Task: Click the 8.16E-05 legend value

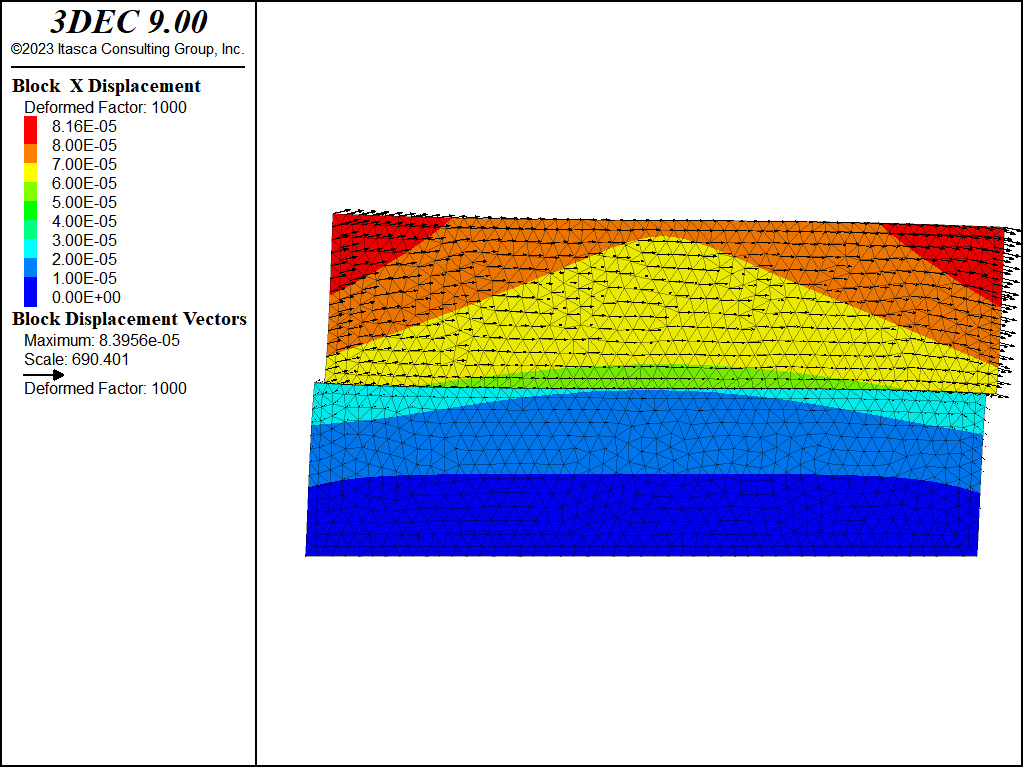Action: (84, 126)
